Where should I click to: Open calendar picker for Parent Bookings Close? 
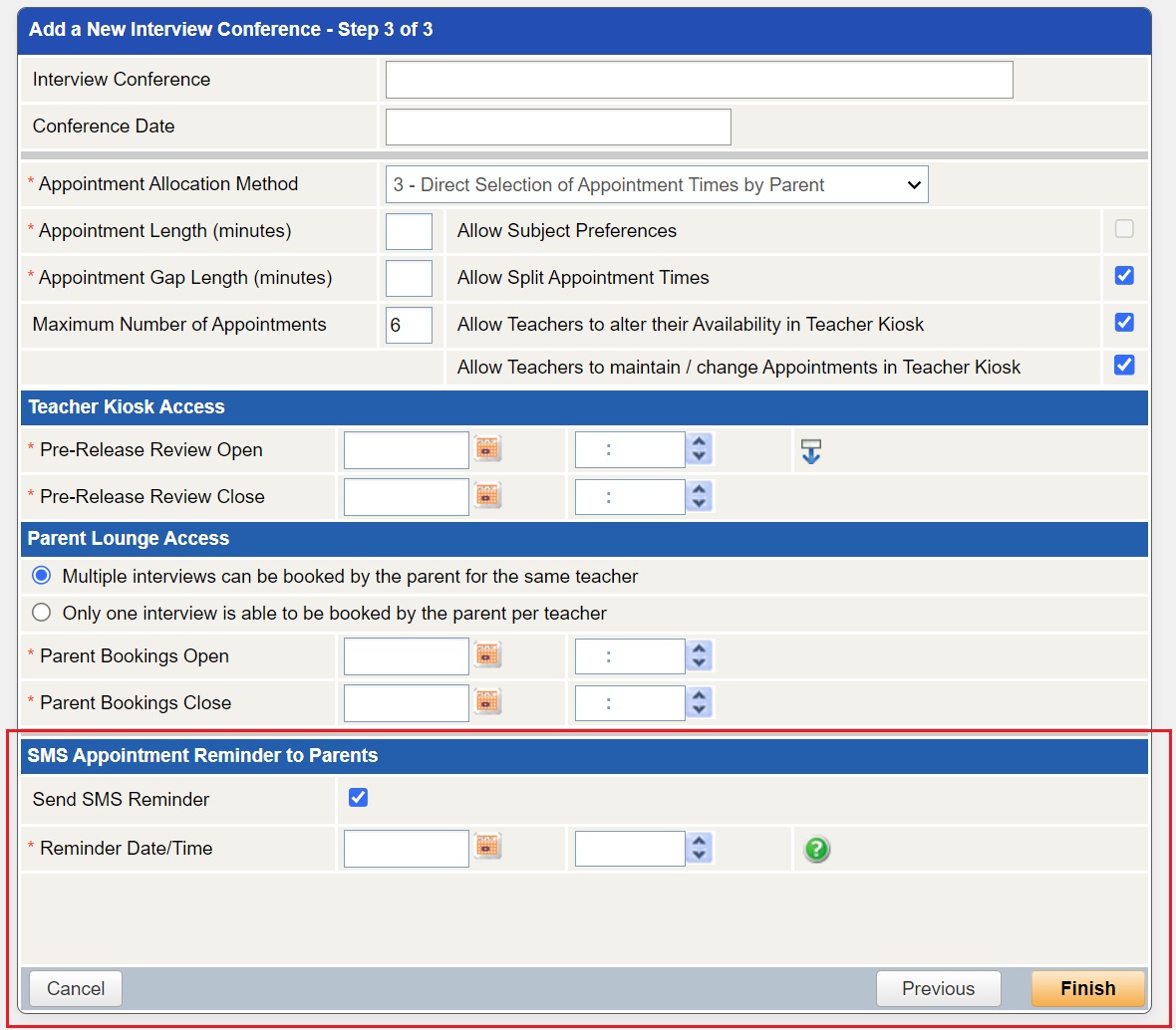(487, 702)
